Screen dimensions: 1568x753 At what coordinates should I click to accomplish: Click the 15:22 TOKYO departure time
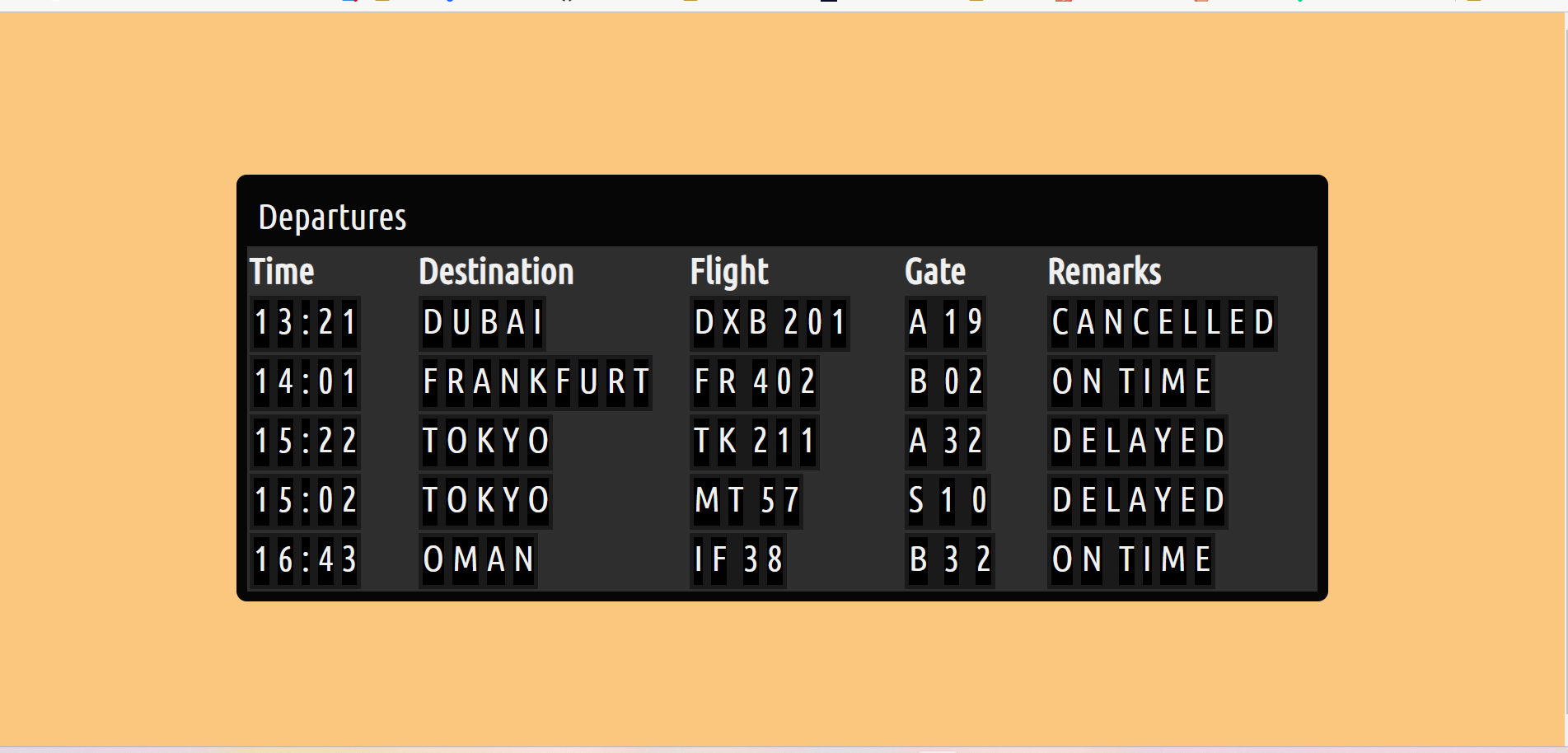pyautogui.click(x=306, y=442)
